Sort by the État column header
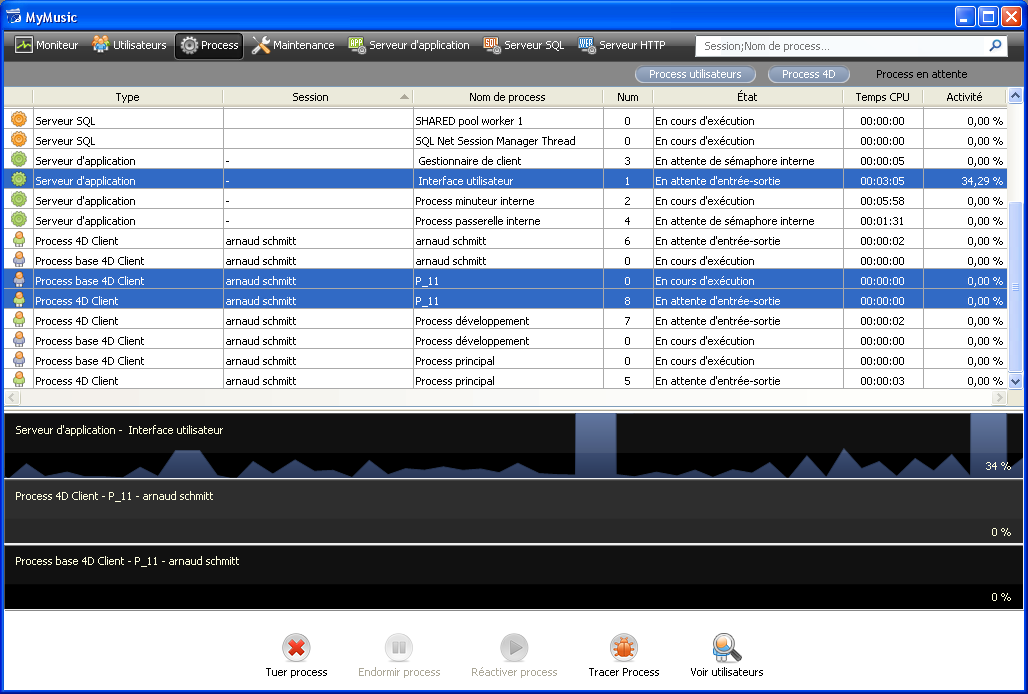 (747, 97)
